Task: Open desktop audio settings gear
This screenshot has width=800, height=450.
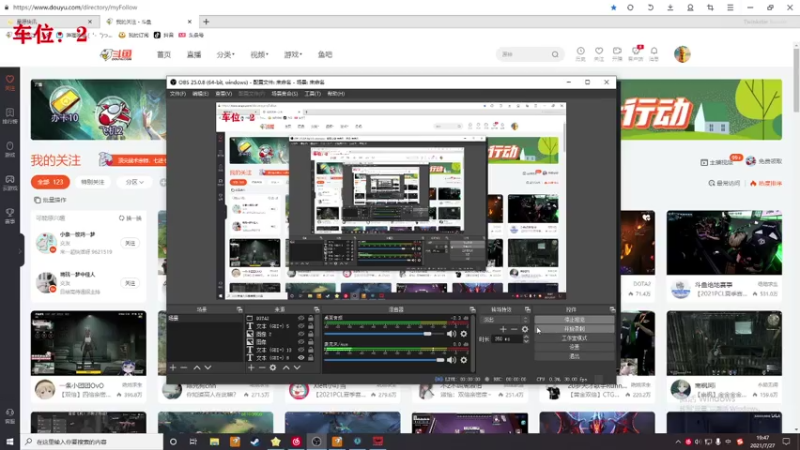Action: 464,334
